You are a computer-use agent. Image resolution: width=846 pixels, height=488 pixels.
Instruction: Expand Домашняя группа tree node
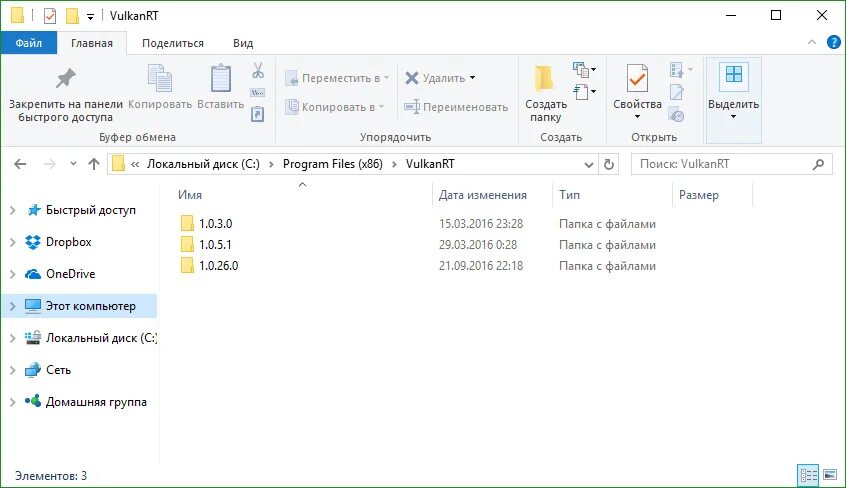tap(13, 403)
